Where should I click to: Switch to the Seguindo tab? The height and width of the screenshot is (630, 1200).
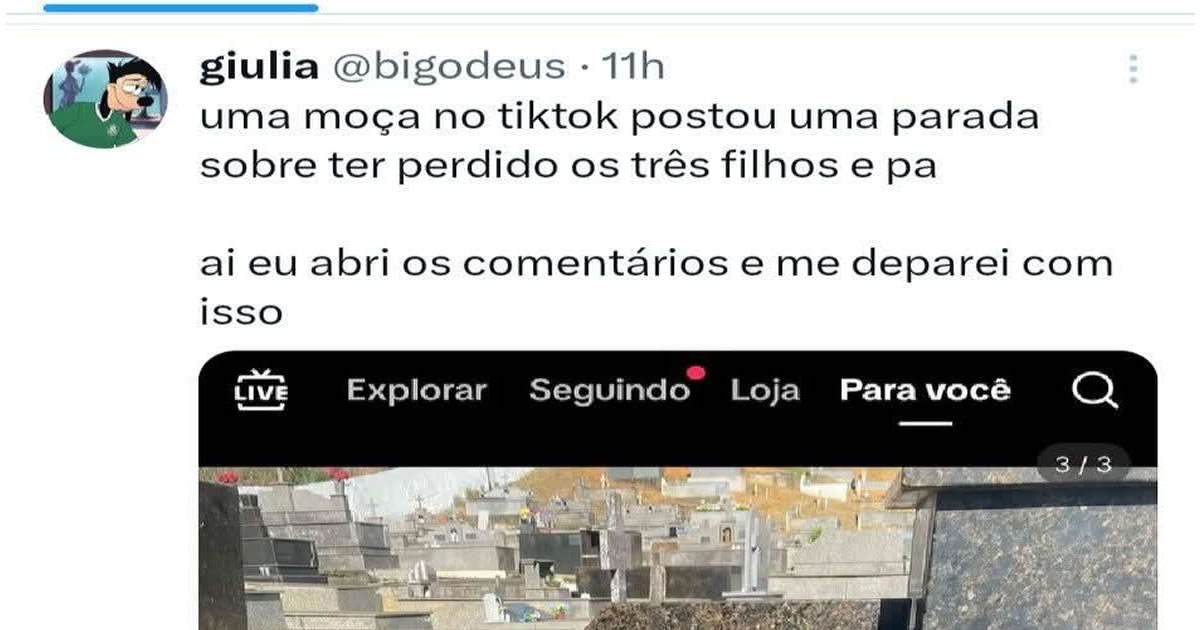point(610,390)
